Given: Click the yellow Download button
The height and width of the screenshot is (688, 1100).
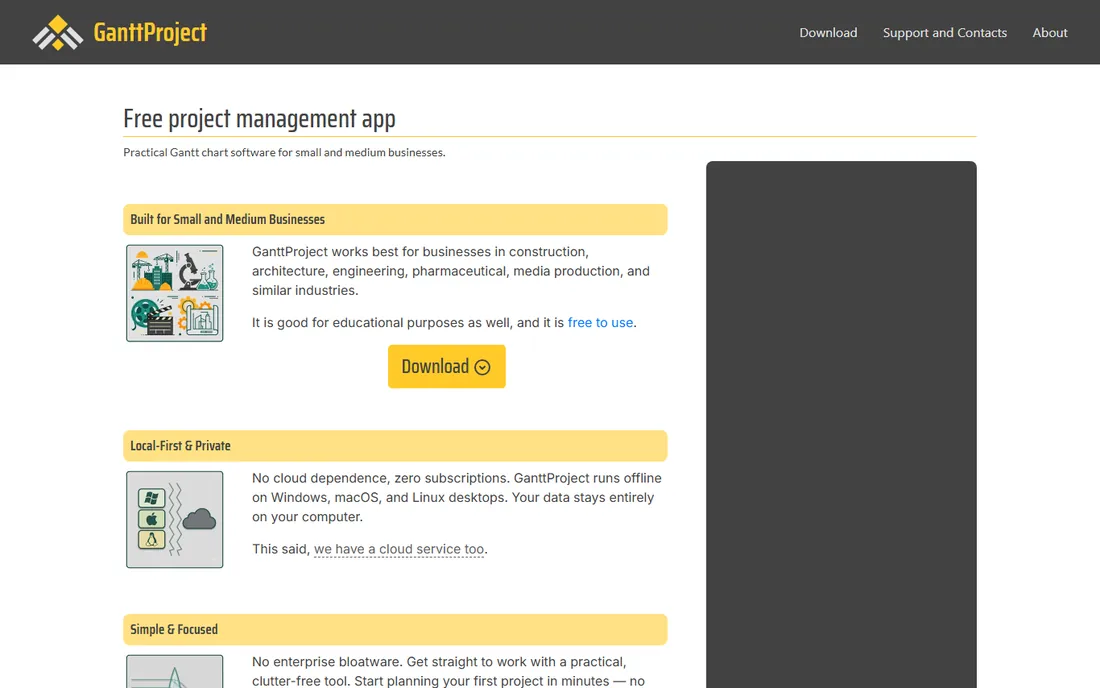Looking at the screenshot, I should pos(446,366).
